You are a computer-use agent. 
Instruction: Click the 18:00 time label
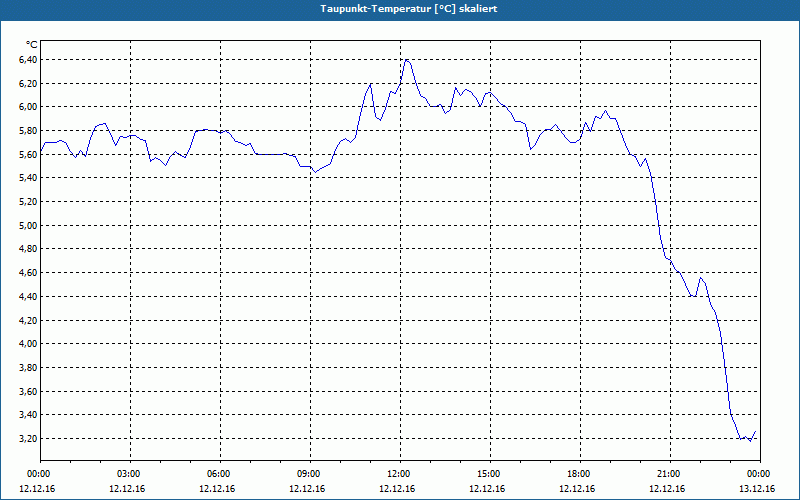tap(580, 474)
